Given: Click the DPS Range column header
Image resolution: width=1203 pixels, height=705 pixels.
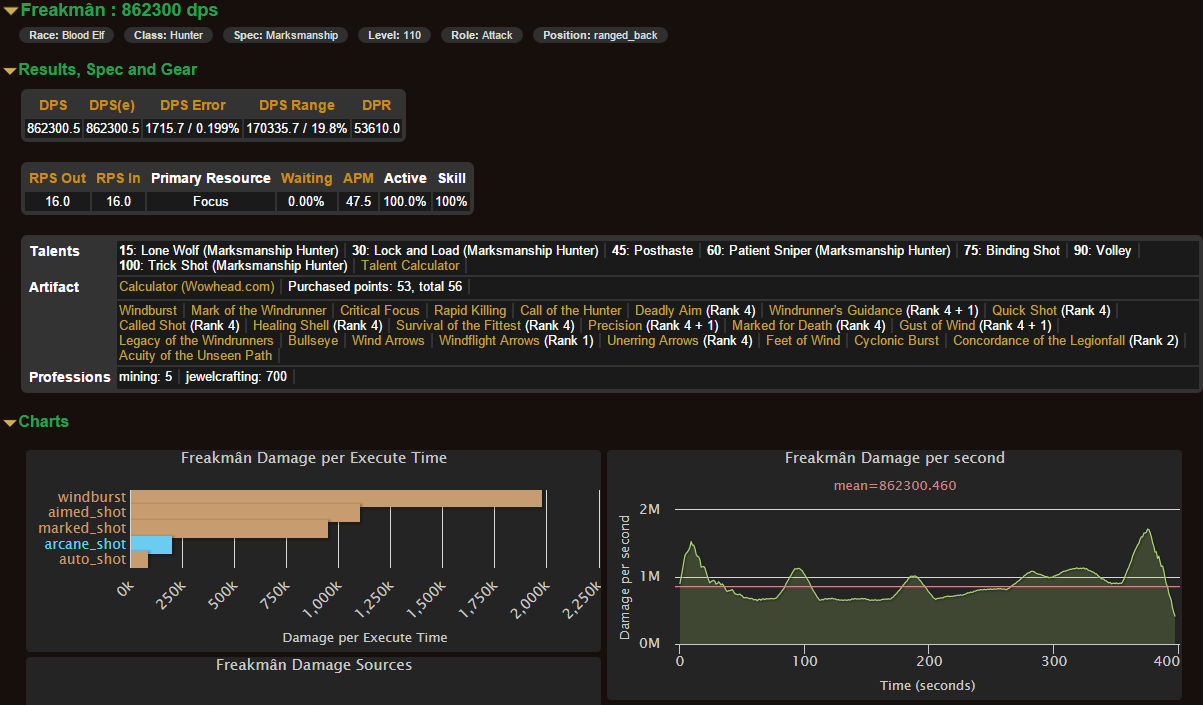Looking at the screenshot, I should click(296, 105).
